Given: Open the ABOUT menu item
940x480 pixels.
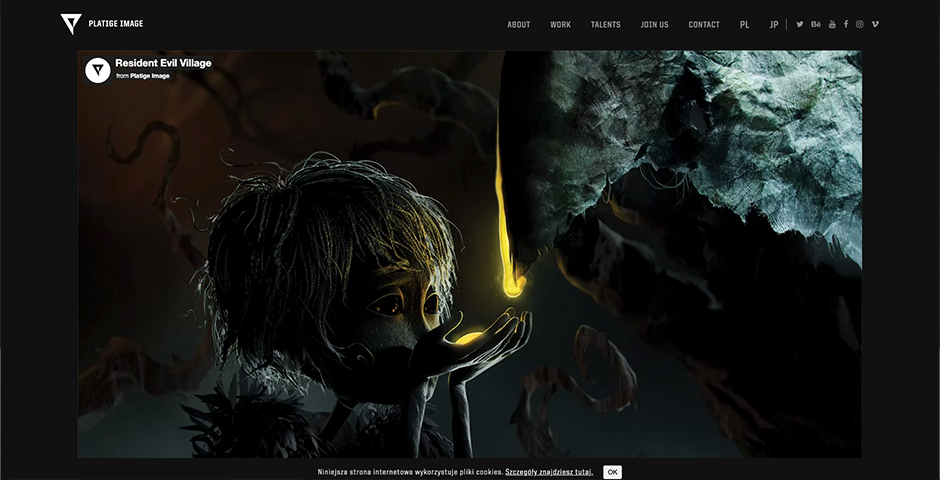Looking at the screenshot, I should point(519,25).
